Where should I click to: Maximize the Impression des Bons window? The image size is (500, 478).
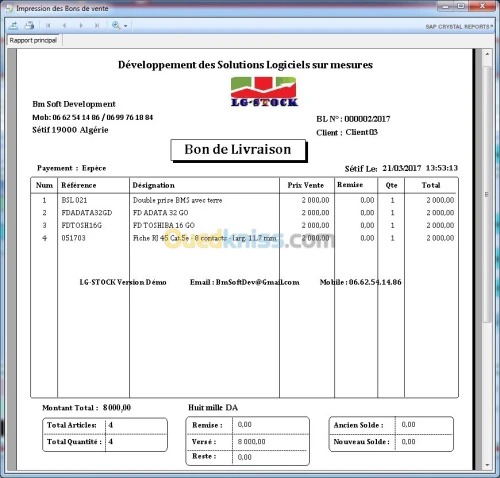point(461,6)
